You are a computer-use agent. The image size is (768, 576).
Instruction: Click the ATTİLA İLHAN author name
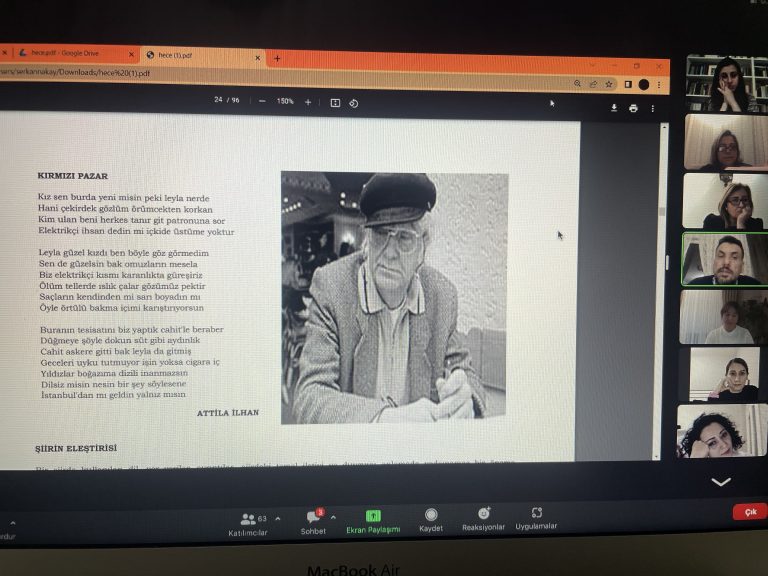(x=228, y=413)
